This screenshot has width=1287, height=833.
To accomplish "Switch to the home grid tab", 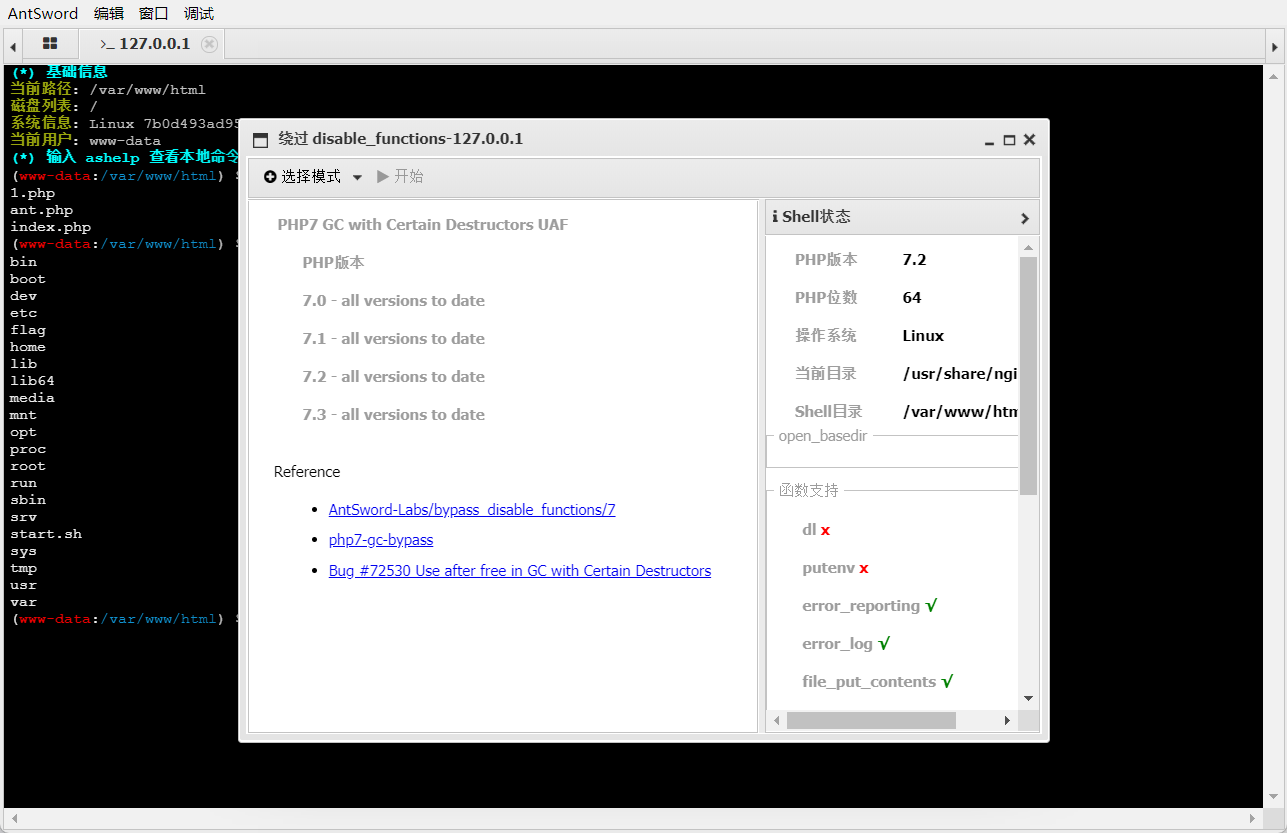I will pyautogui.click(x=50, y=44).
